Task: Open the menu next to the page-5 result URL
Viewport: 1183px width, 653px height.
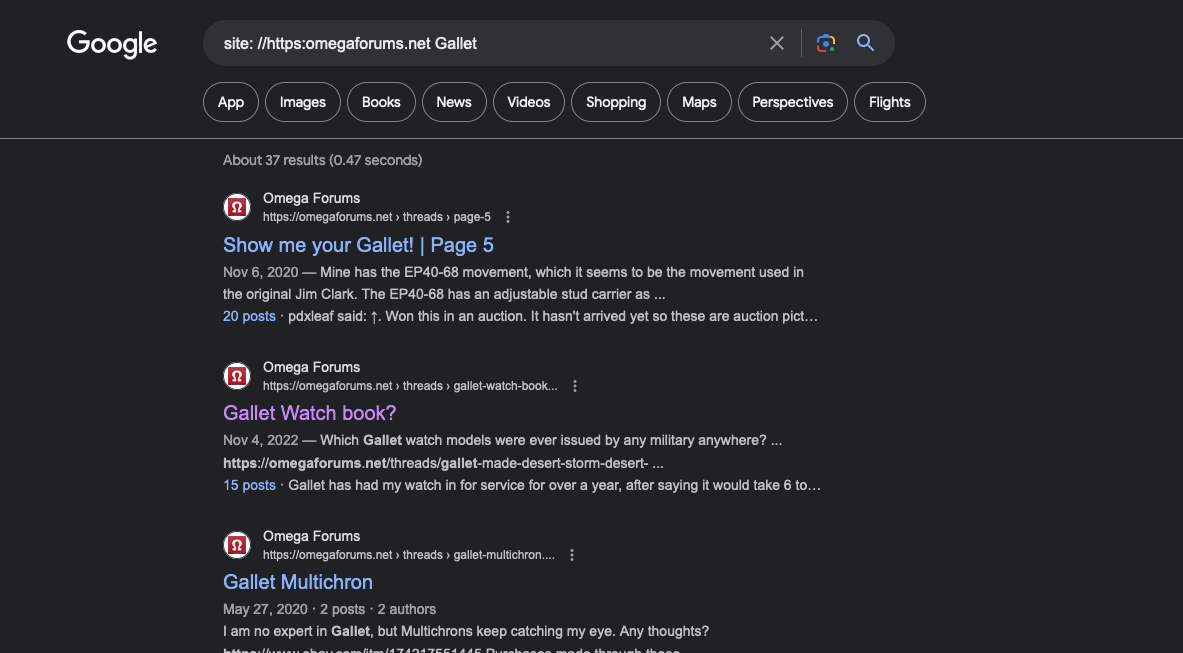Action: tap(508, 217)
